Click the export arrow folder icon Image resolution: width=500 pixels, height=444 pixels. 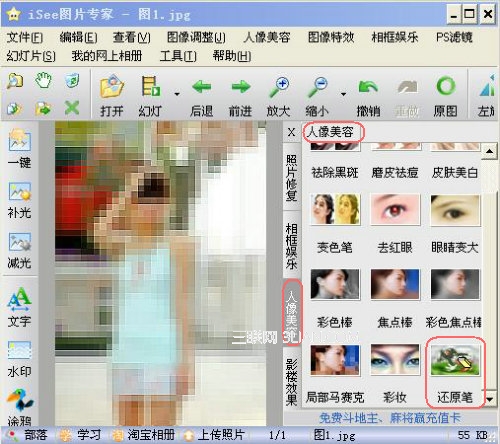pyautogui.click(x=43, y=108)
